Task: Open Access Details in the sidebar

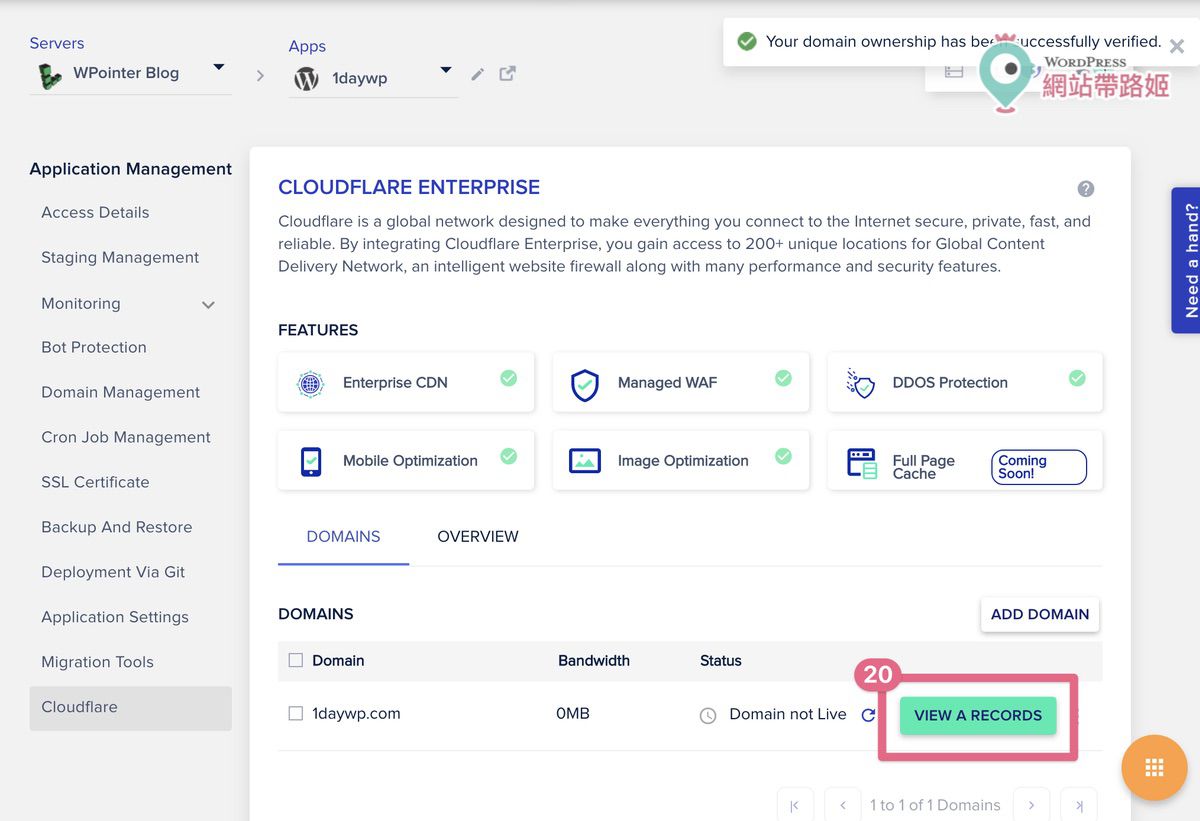Action: coord(95,213)
